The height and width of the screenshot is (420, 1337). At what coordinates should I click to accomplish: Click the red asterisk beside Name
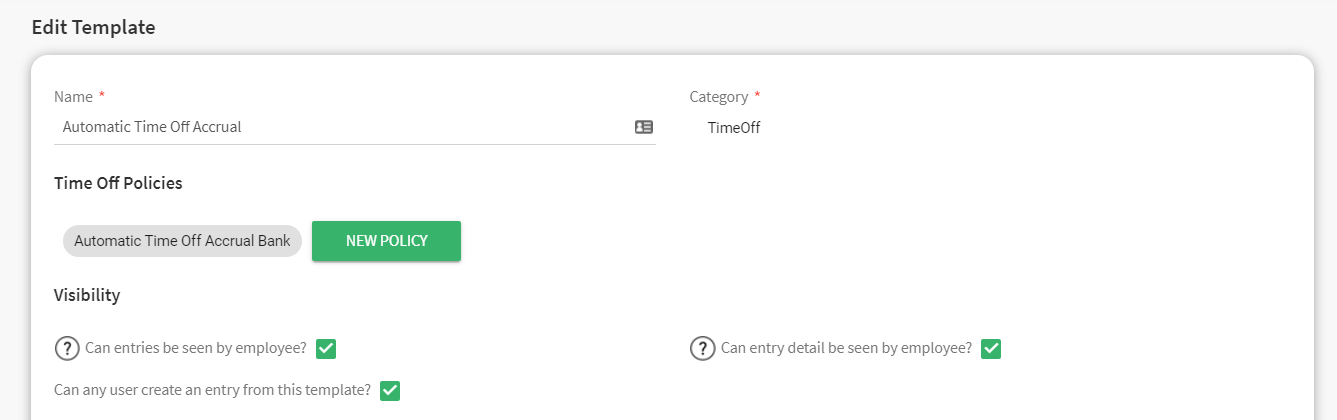click(x=102, y=96)
